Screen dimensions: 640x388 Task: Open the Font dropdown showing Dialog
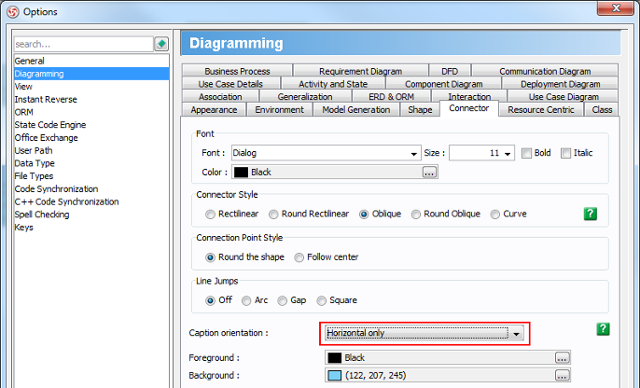pyautogui.click(x=326, y=153)
